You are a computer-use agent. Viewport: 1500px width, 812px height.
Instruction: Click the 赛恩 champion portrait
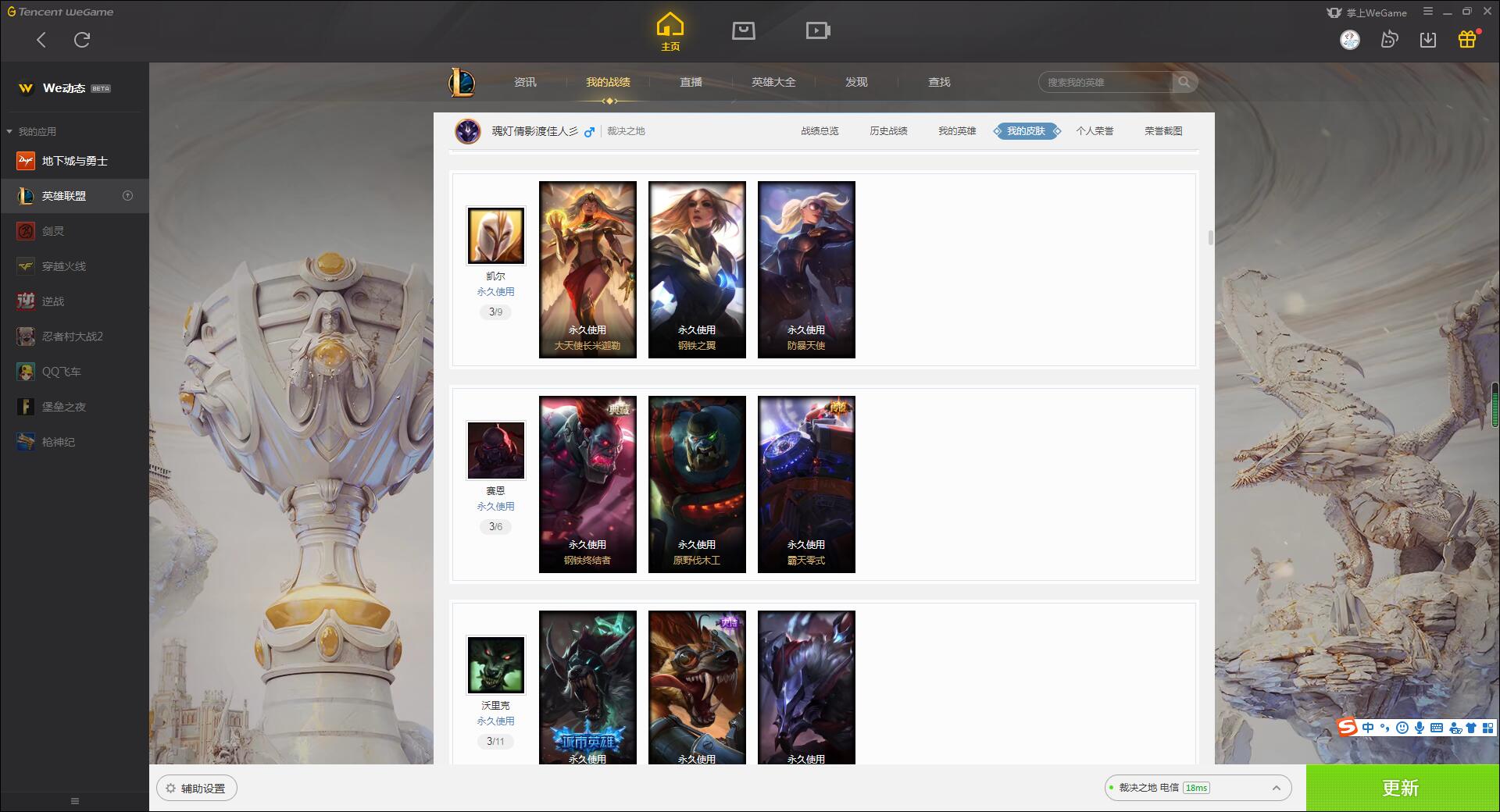point(495,451)
